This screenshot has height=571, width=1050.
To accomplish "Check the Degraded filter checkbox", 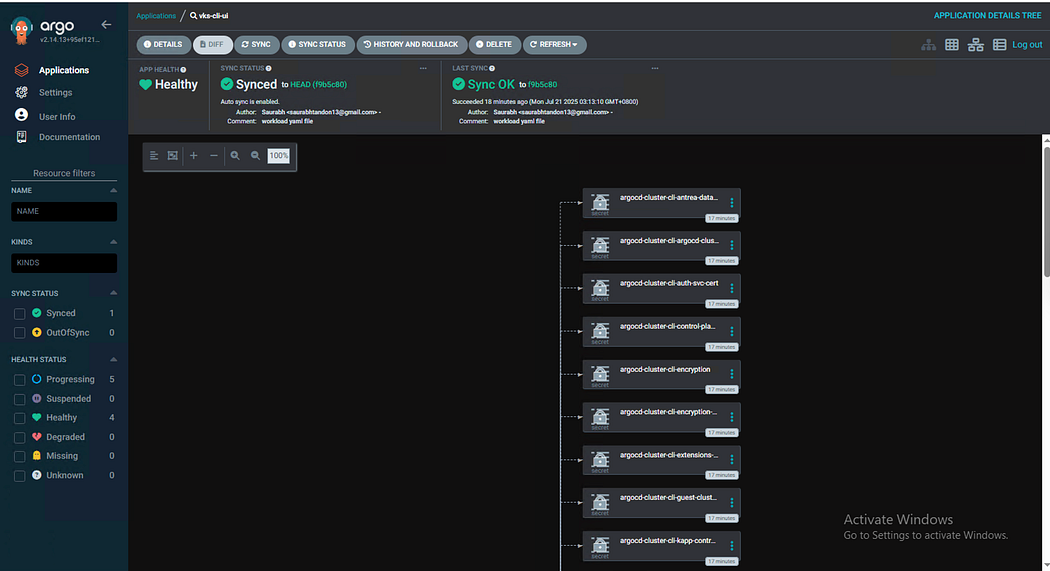I will pyautogui.click(x=19, y=437).
